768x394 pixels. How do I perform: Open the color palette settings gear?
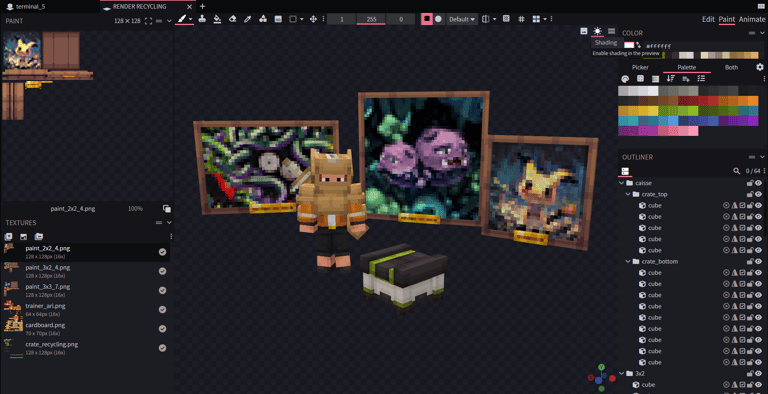coord(760,67)
